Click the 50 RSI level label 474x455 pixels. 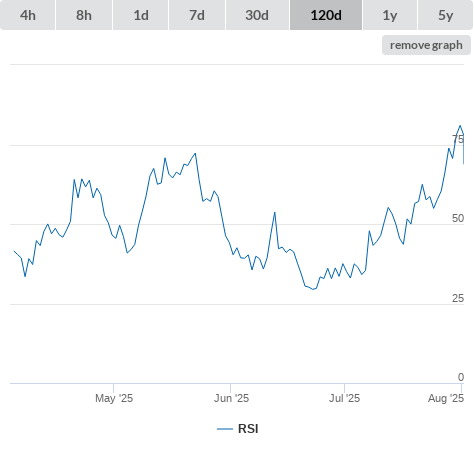(458, 218)
